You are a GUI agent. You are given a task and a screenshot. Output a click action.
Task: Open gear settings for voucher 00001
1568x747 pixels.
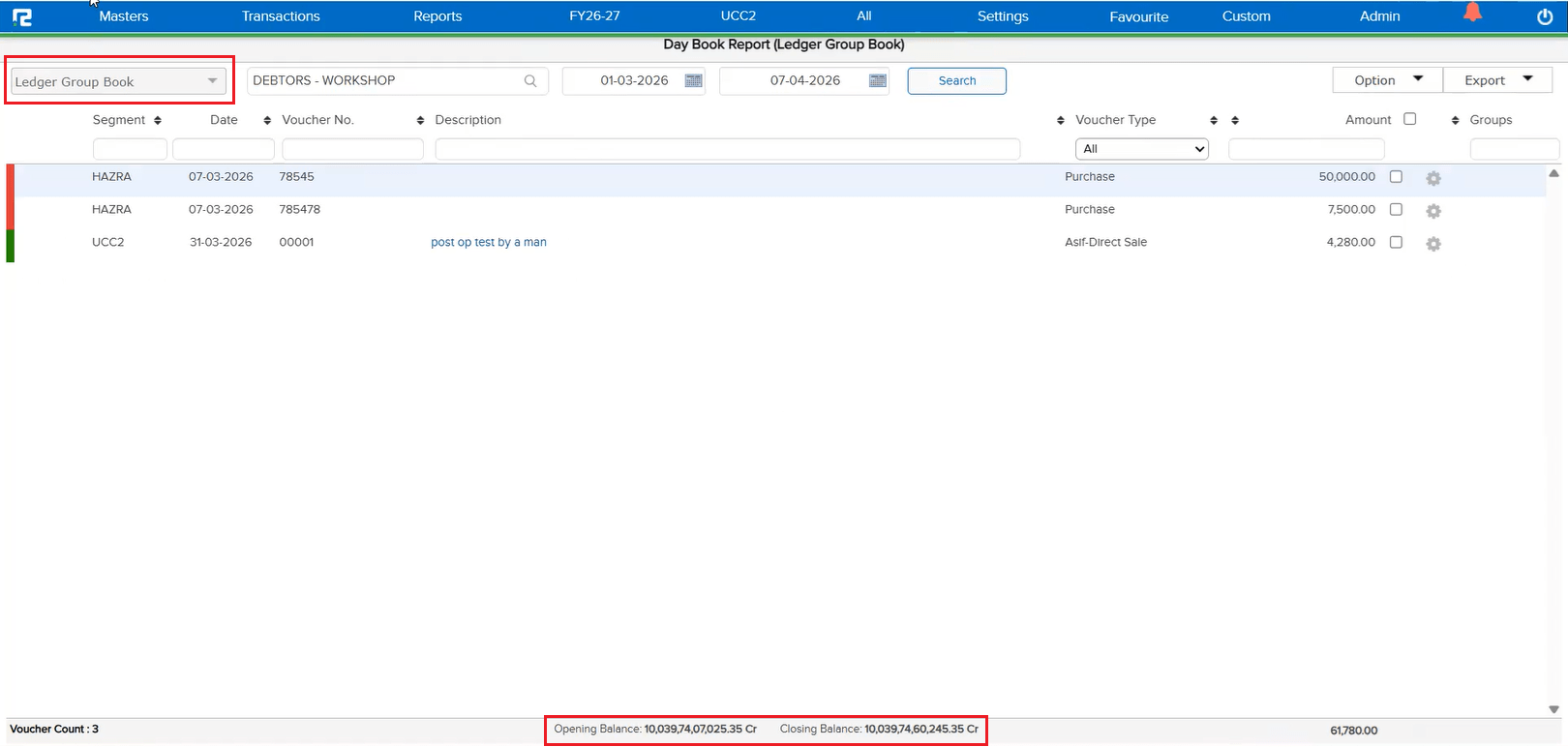point(1433,244)
